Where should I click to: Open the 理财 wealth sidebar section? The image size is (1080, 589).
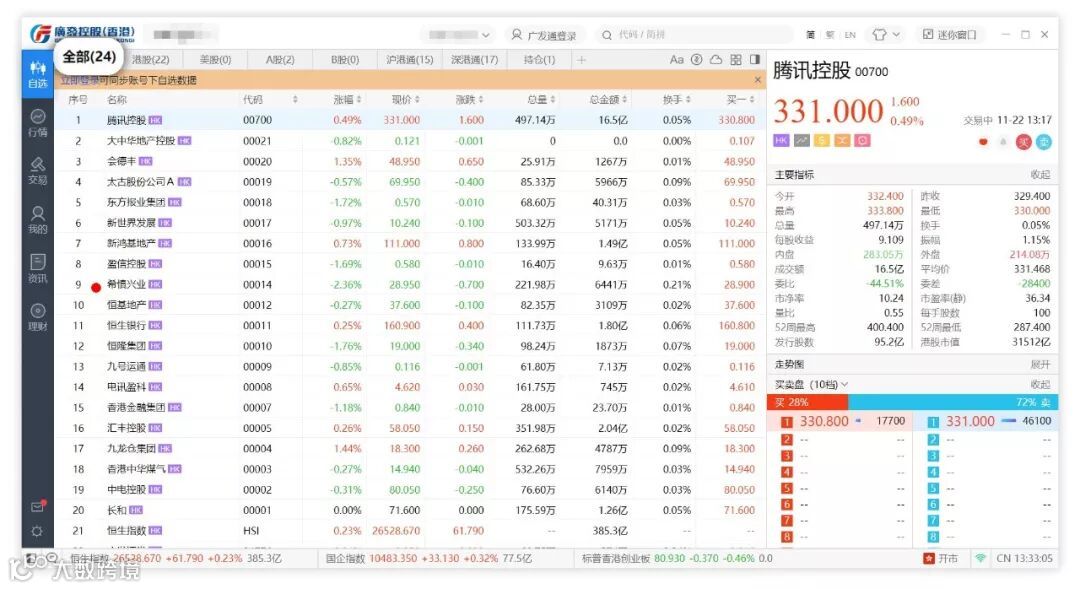(38, 318)
